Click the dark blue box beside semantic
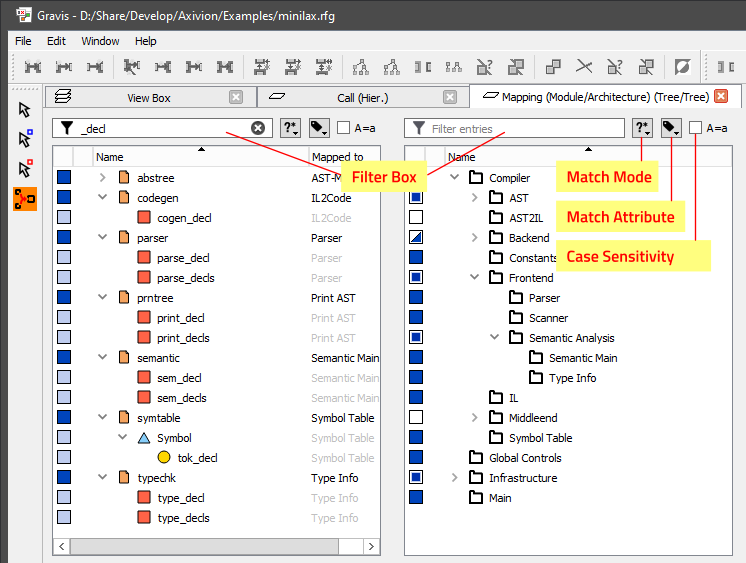 pos(64,357)
